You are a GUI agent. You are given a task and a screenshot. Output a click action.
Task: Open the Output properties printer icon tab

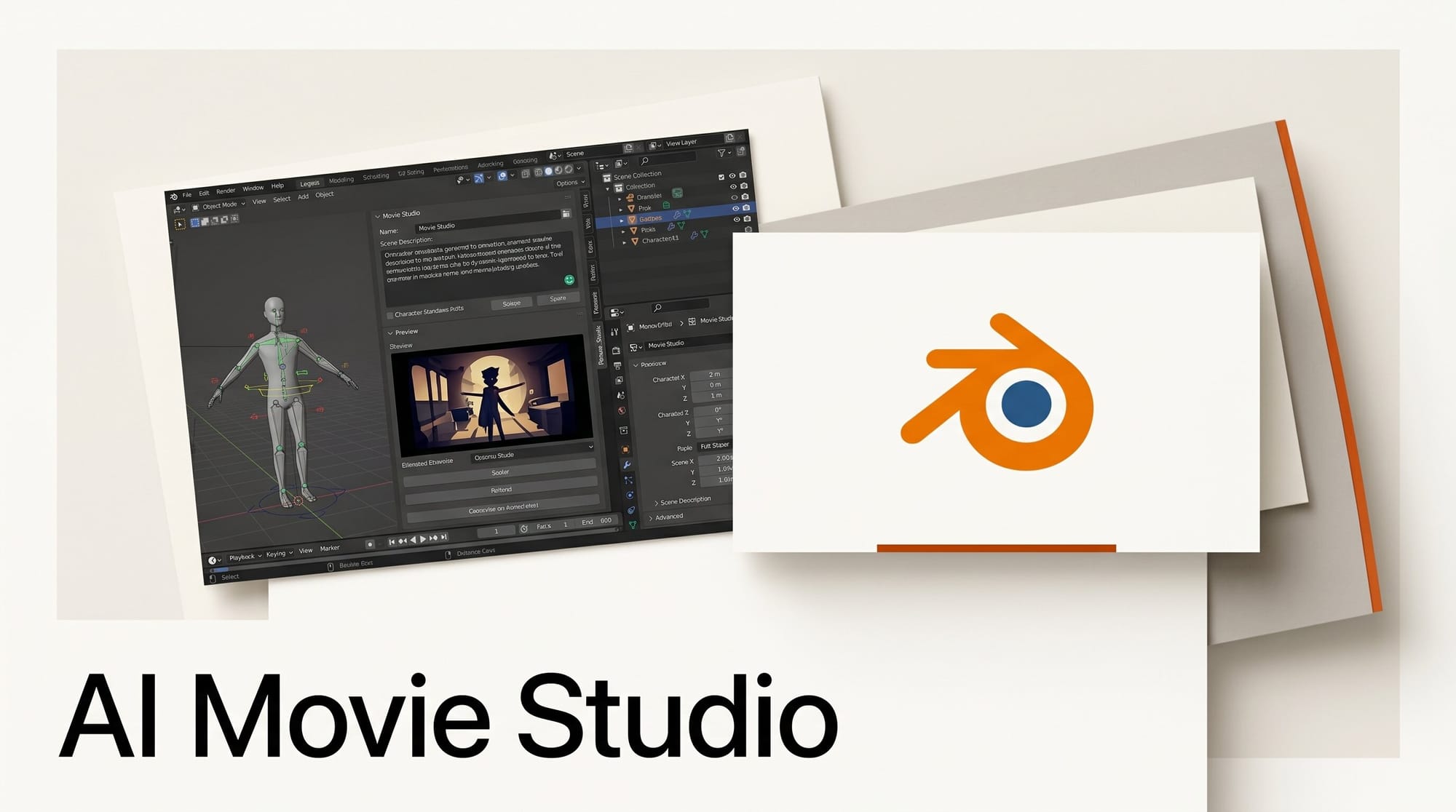[617, 365]
